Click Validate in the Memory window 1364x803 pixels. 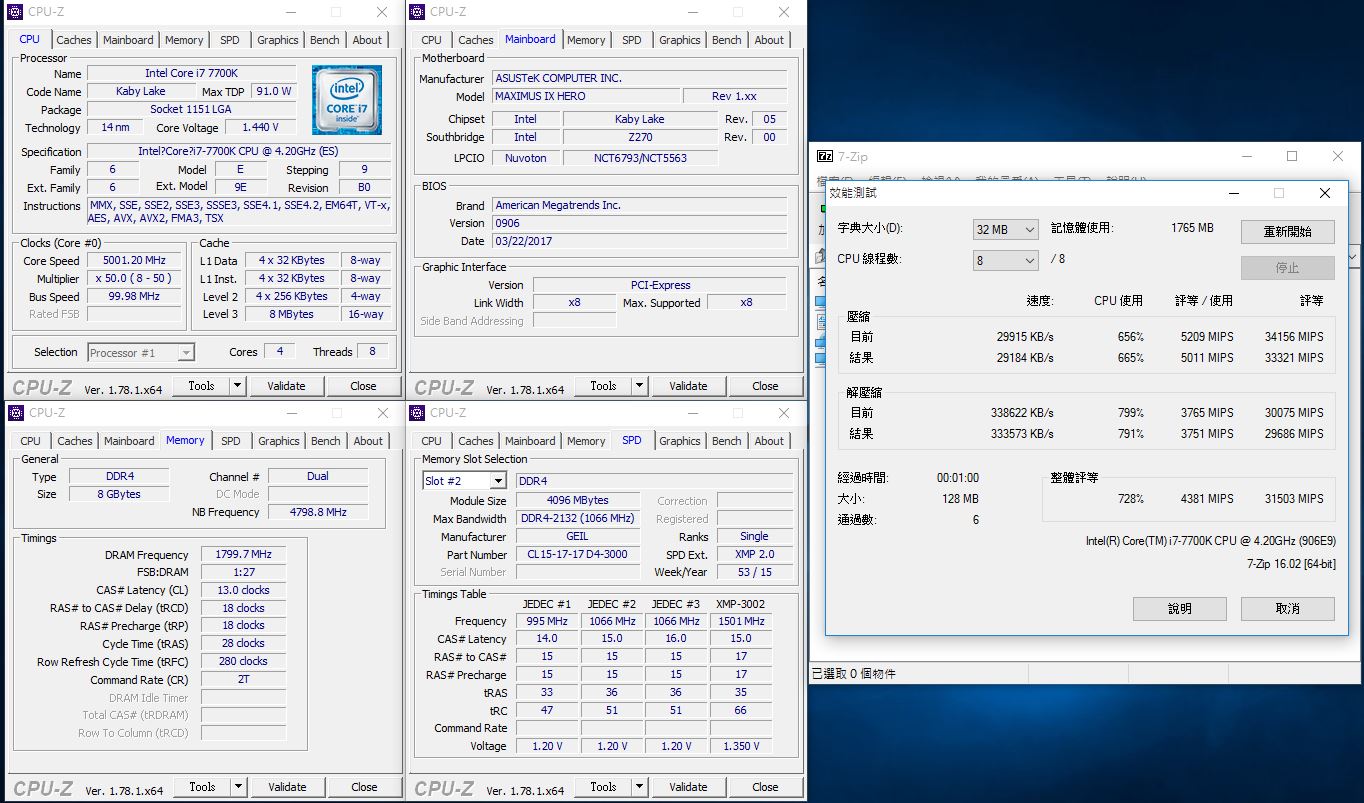pyautogui.click(x=287, y=787)
